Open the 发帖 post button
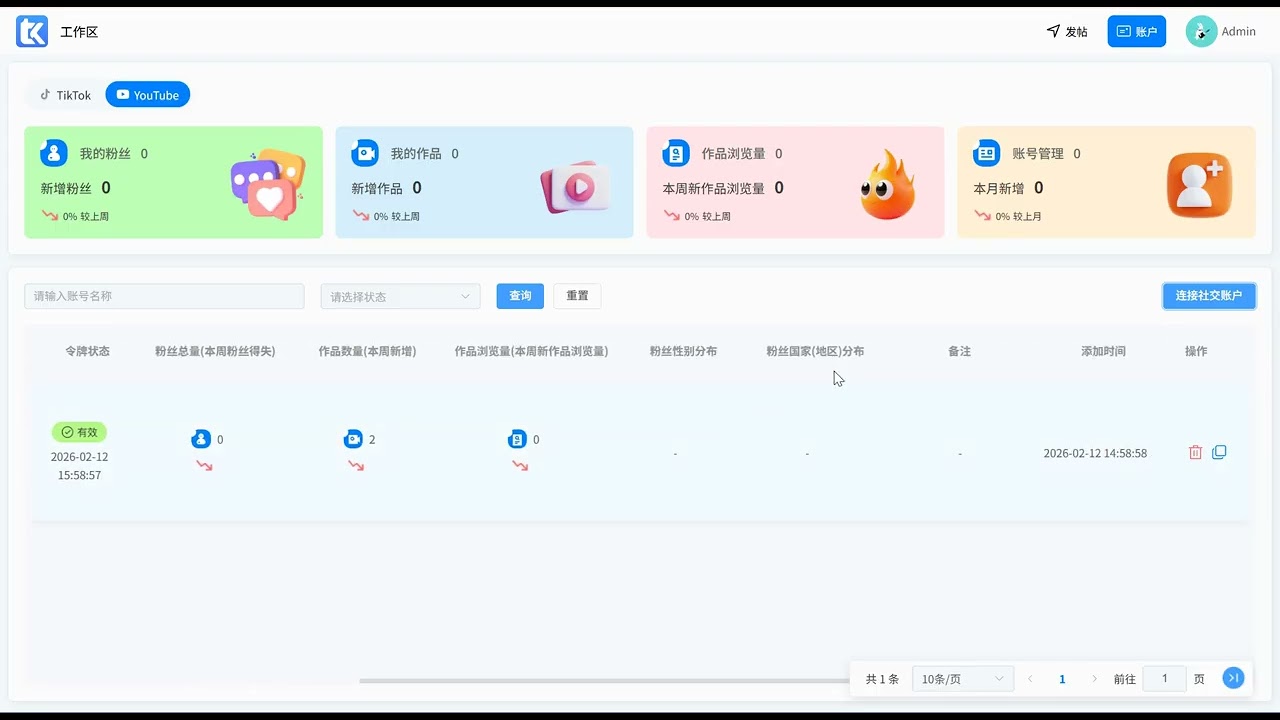The height and width of the screenshot is (720, 1280). tap(1067, 31)
